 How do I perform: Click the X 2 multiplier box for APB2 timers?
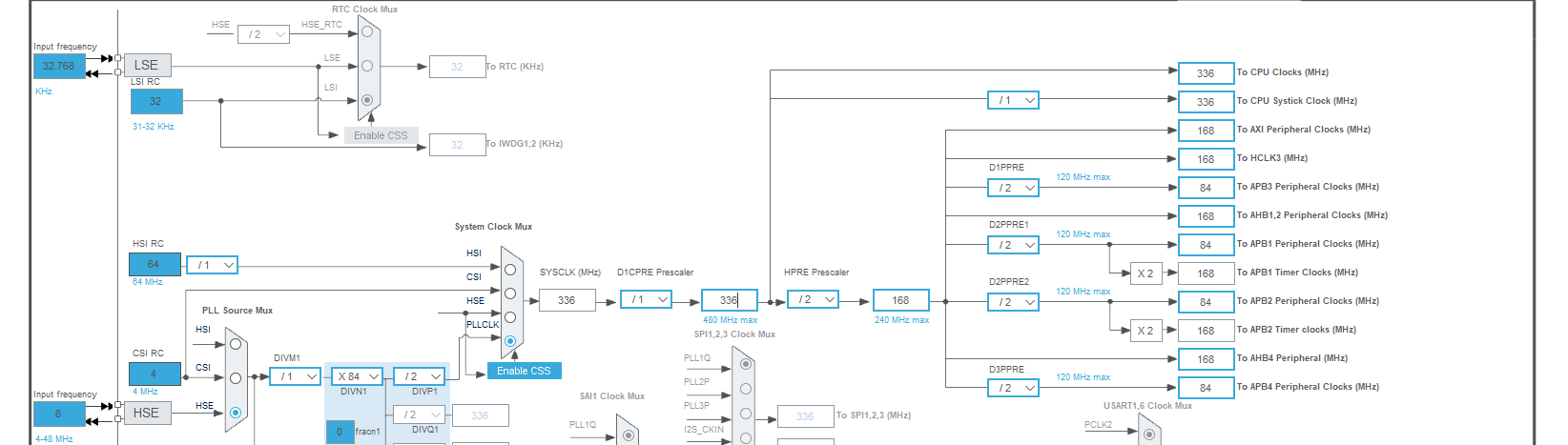(x=1145, y=331)
